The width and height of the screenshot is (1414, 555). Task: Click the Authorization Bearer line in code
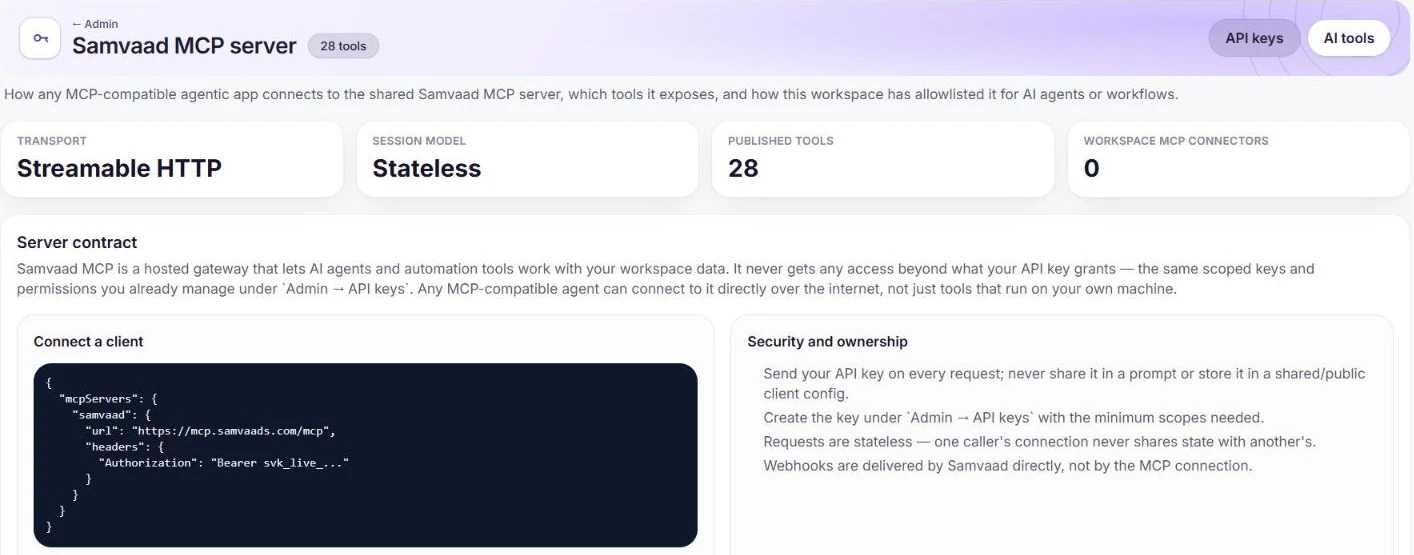223,463
